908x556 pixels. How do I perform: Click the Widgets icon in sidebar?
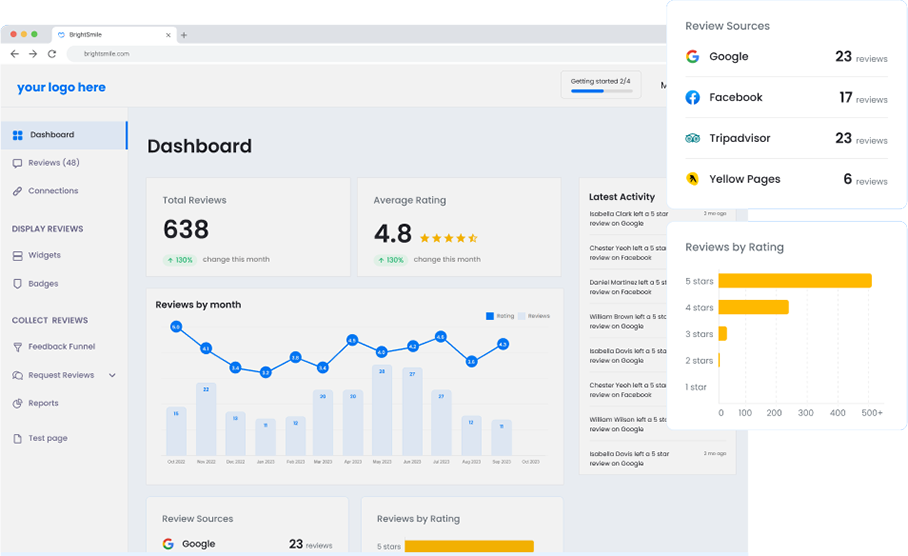pos(18,256)
